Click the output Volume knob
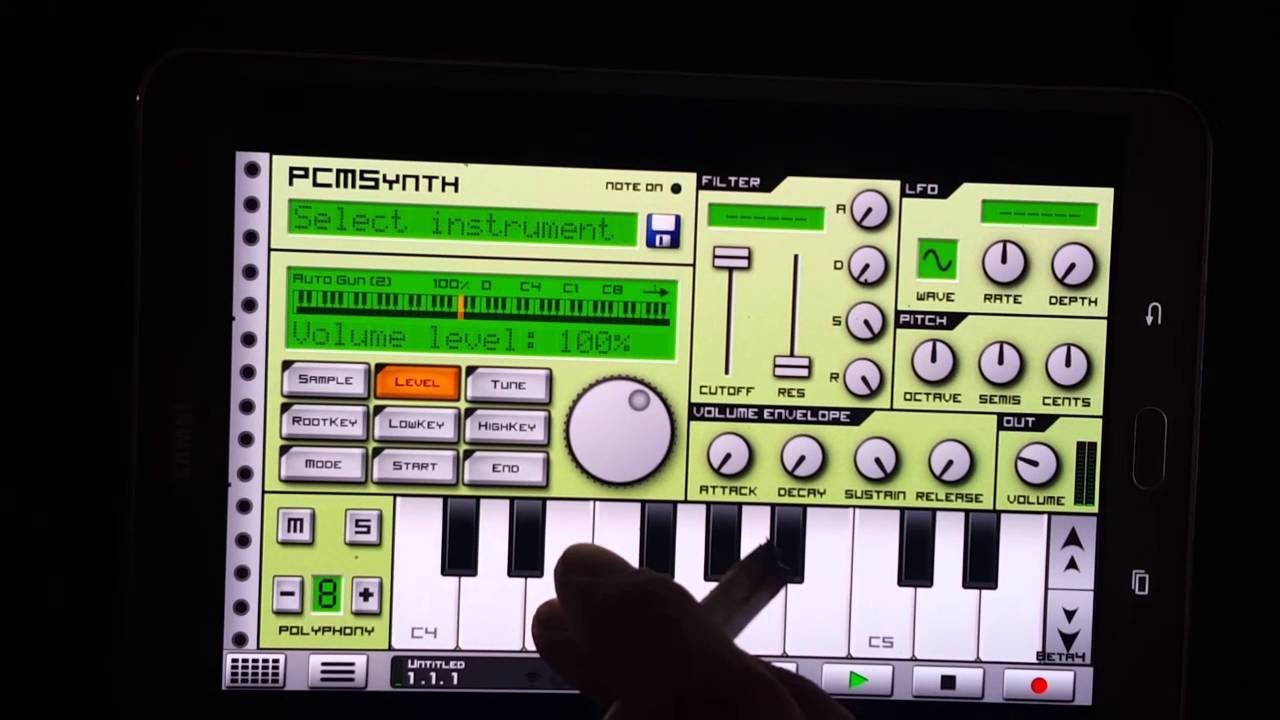This screenshot has width=1280, height=720. 1036,465
